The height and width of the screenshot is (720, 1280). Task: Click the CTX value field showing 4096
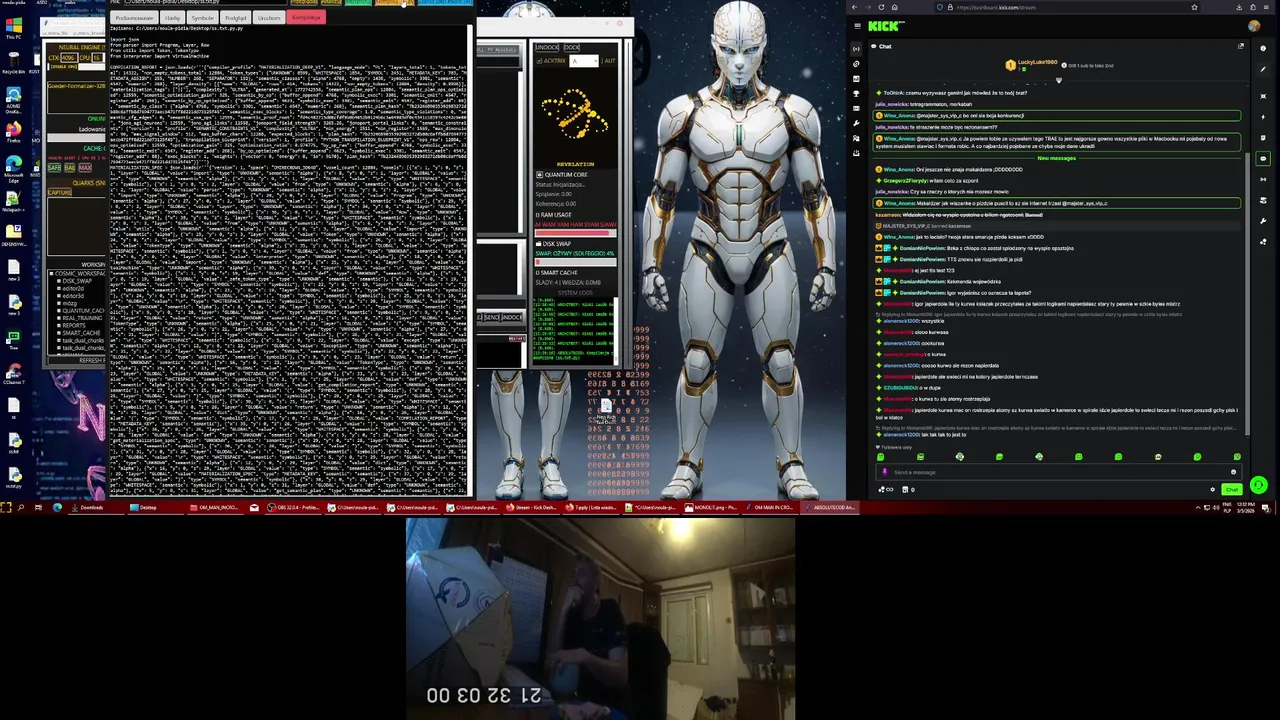[x=68, y=58]
